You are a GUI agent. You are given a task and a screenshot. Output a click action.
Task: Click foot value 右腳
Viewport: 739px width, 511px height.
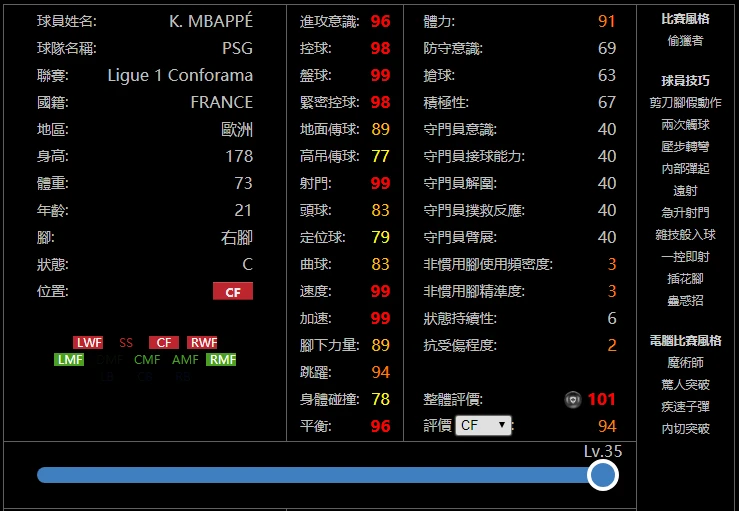click(237, 237)
